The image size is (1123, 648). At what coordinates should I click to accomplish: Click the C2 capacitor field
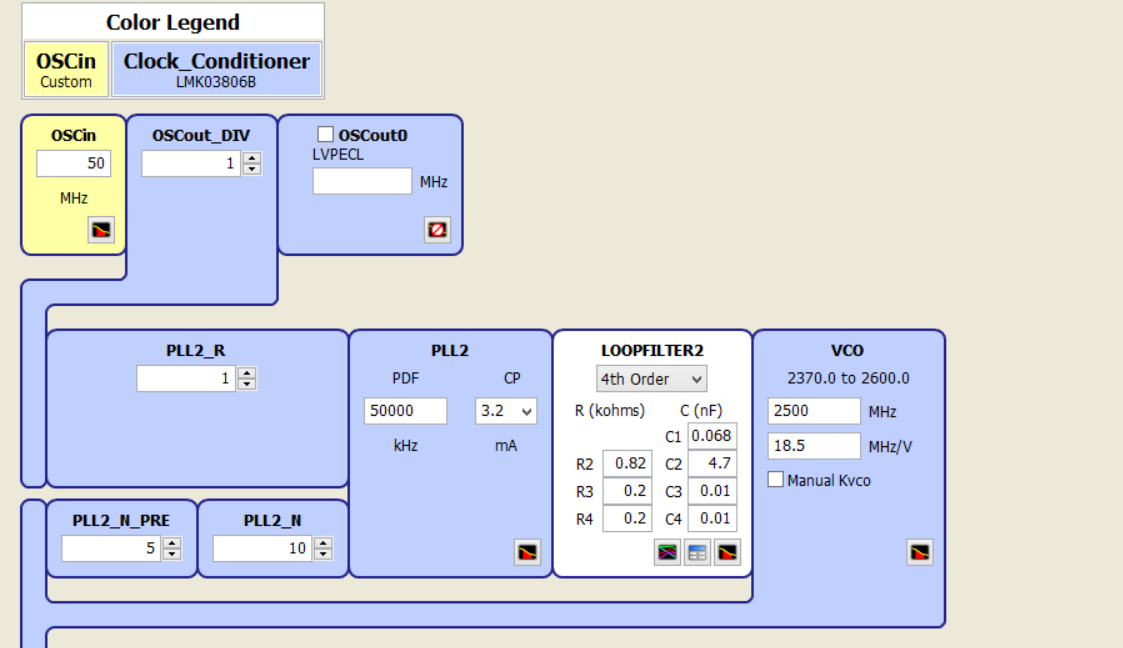tap(713, 463)
